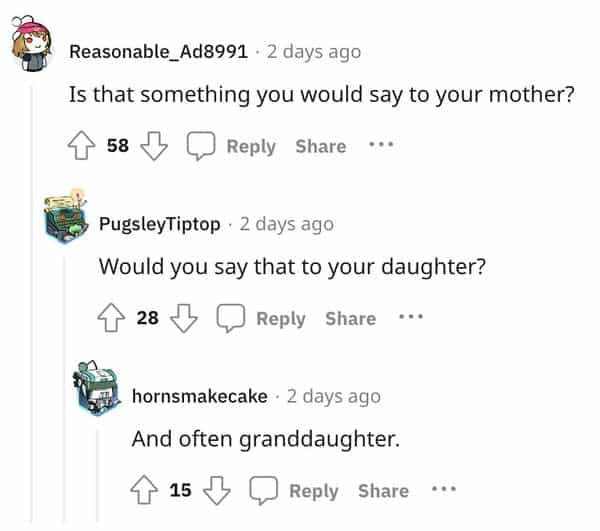Downvote hornsmakecake's comment
This screenshot has height=531, width=600.
tap(214, 491)
